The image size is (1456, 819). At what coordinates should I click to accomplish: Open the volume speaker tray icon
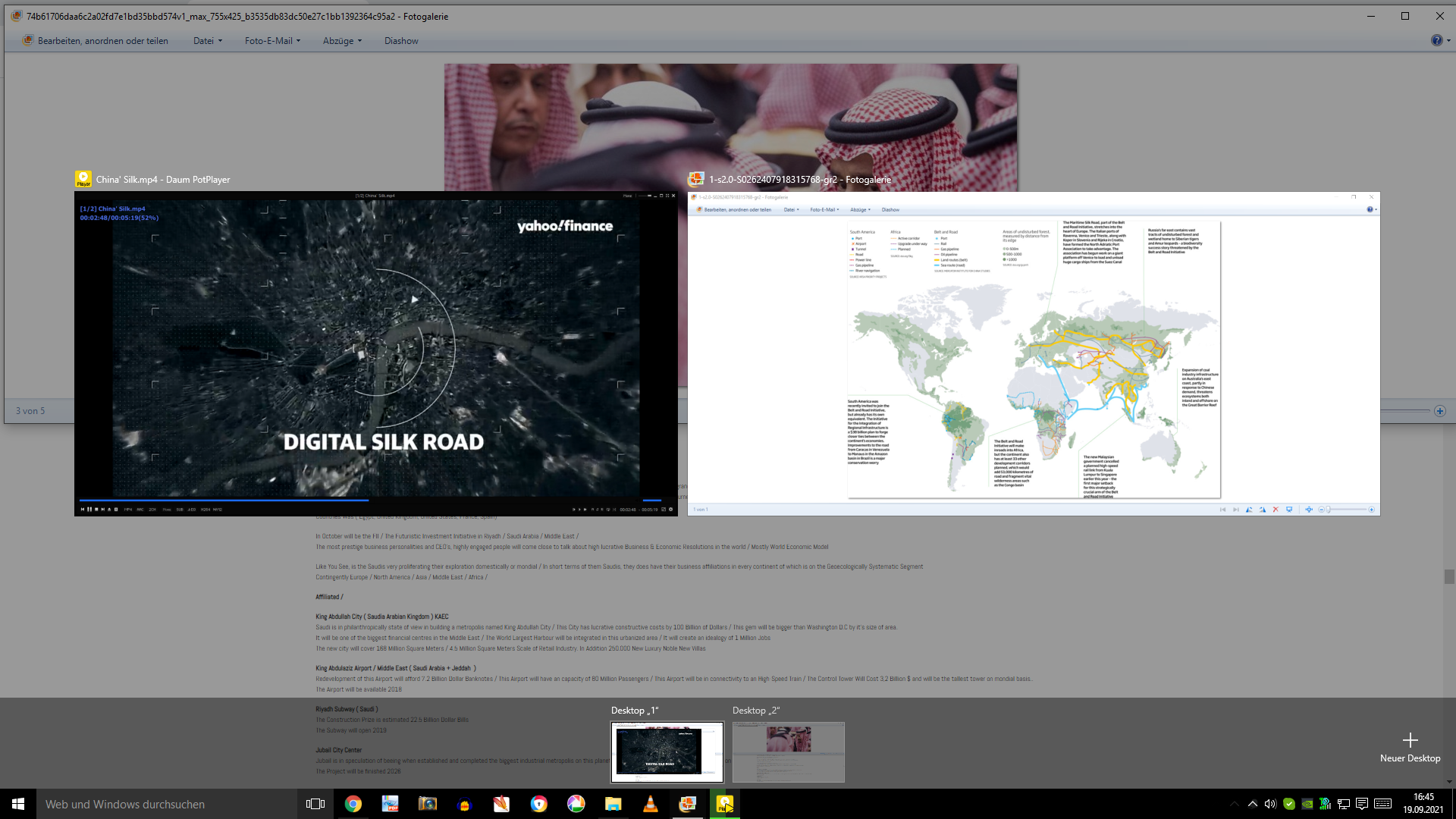(1270, 804)
